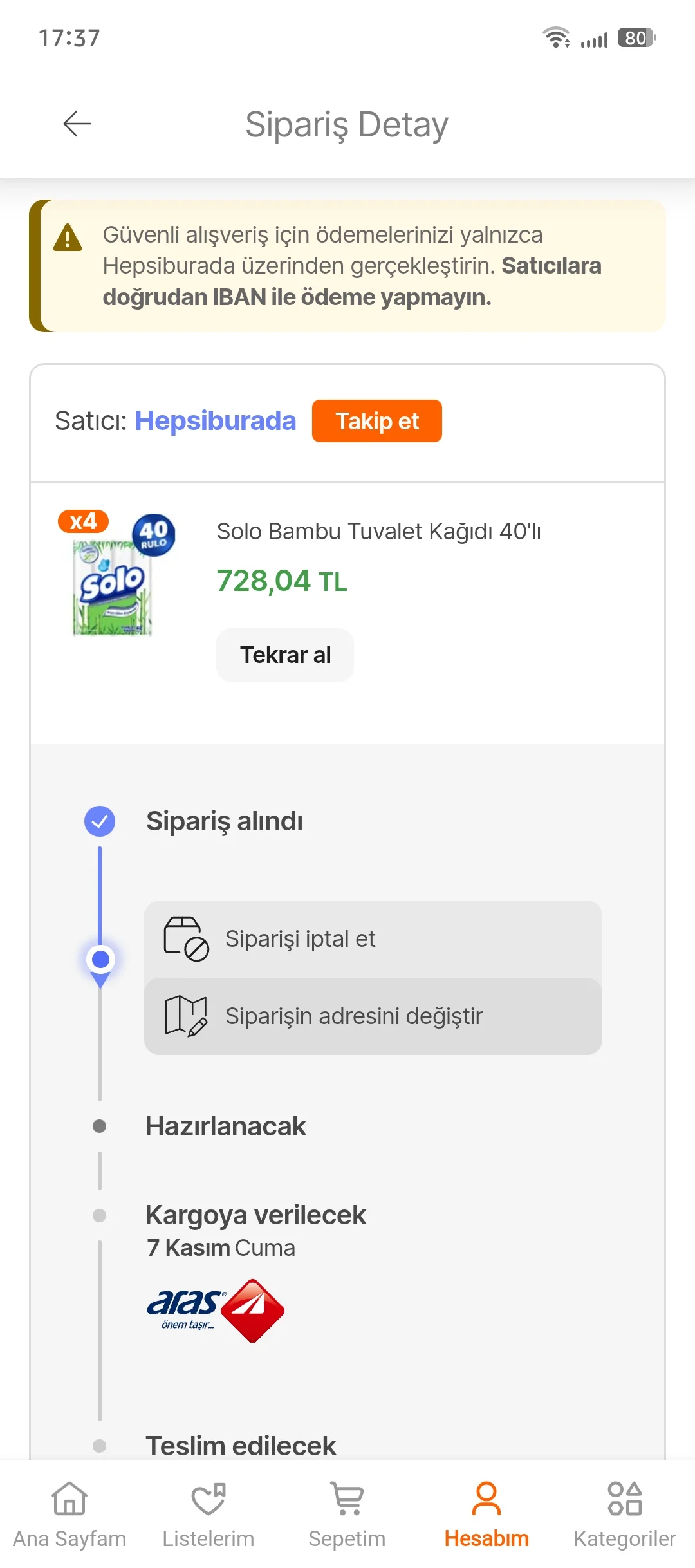The image size is (695, 1568).
Task: Open the Kategoriler tab
Action: 625,1513
